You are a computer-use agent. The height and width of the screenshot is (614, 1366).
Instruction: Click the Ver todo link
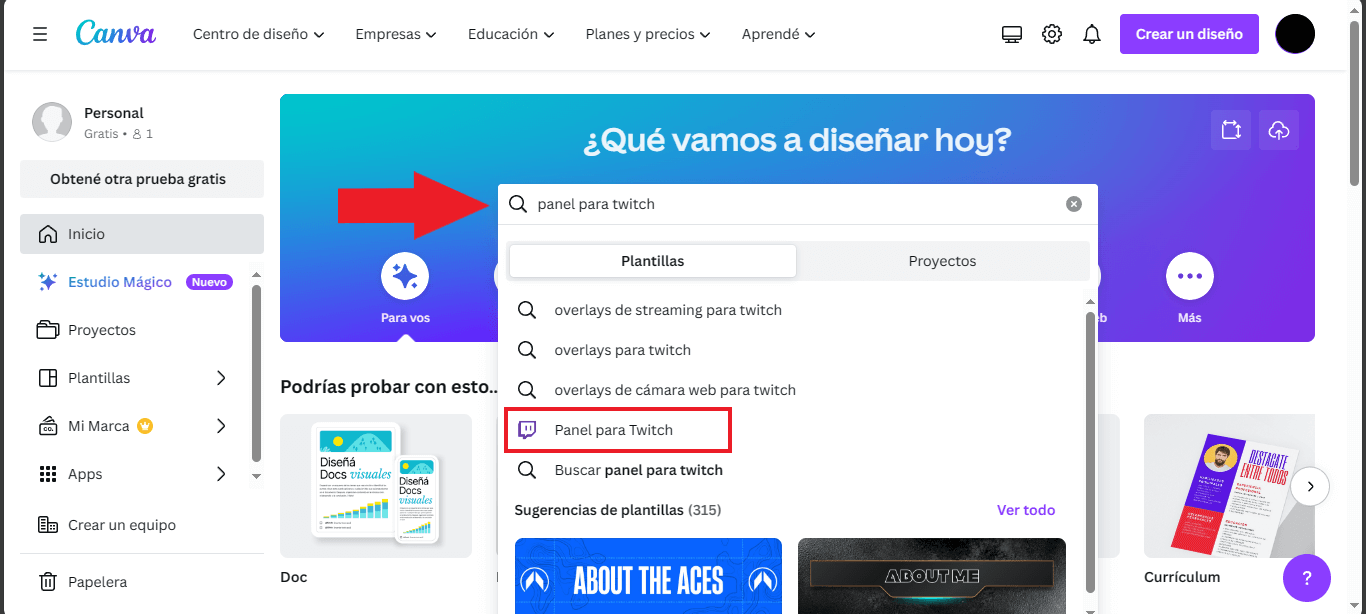1026,510
